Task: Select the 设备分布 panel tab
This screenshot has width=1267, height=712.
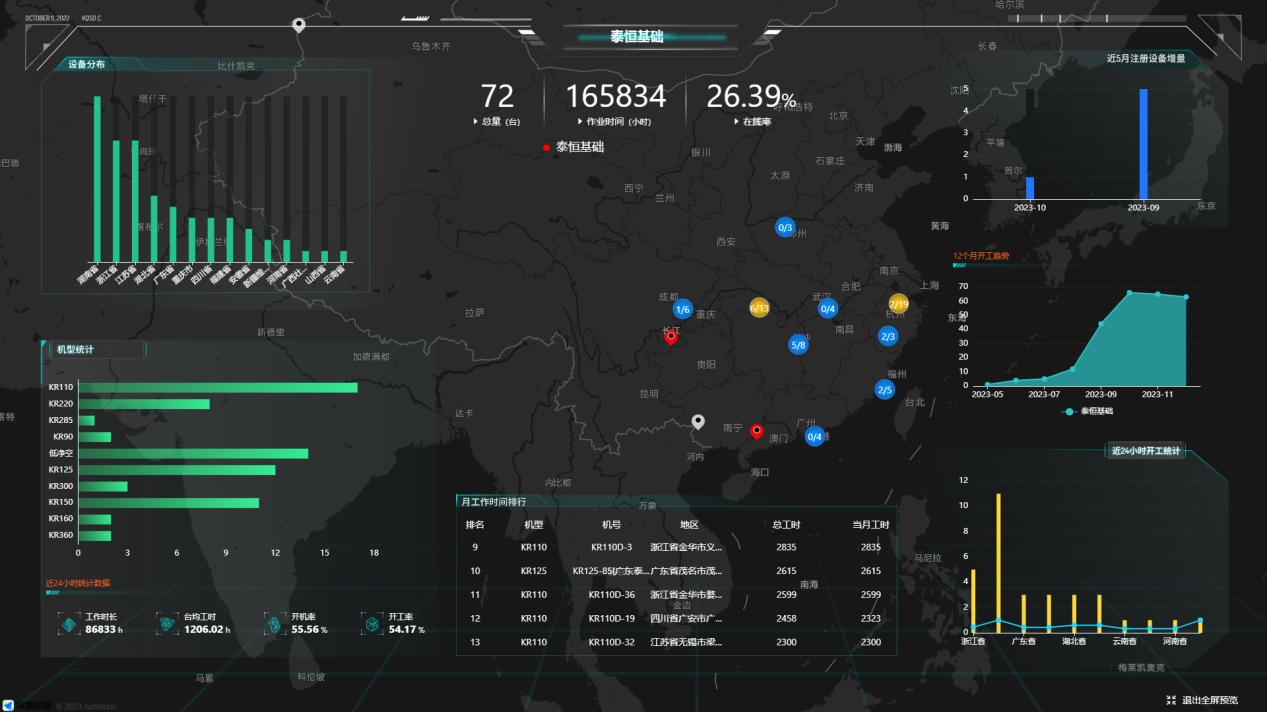Action: click(x=87, y=65)
